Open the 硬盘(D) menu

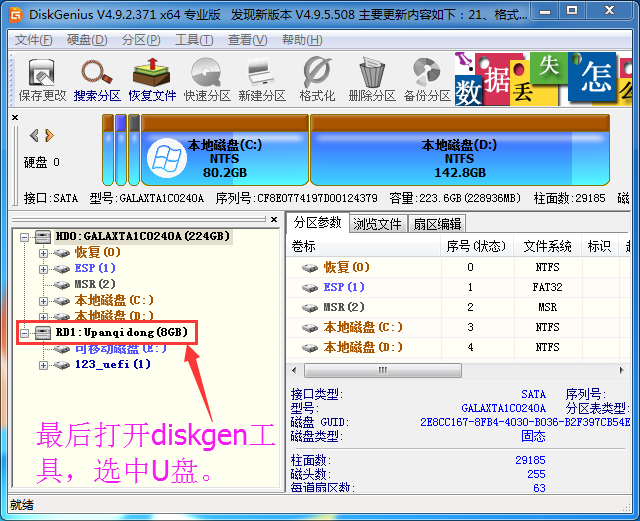(x=87, y=40)
